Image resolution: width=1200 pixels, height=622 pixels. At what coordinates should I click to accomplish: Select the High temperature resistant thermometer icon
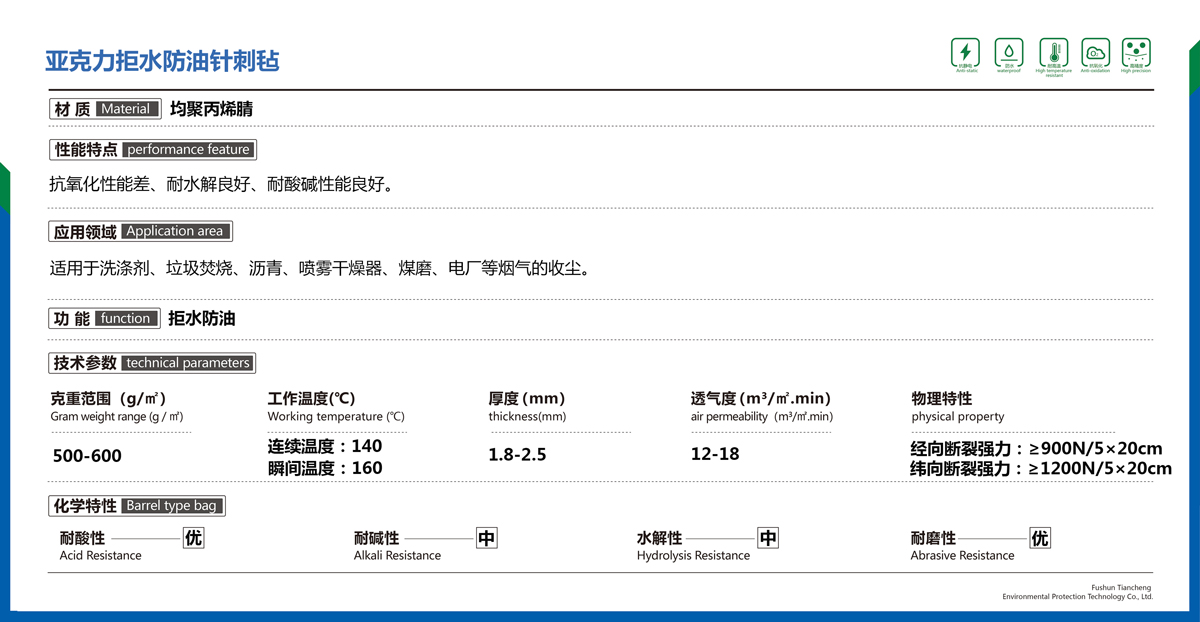[x=1053, y=52]
